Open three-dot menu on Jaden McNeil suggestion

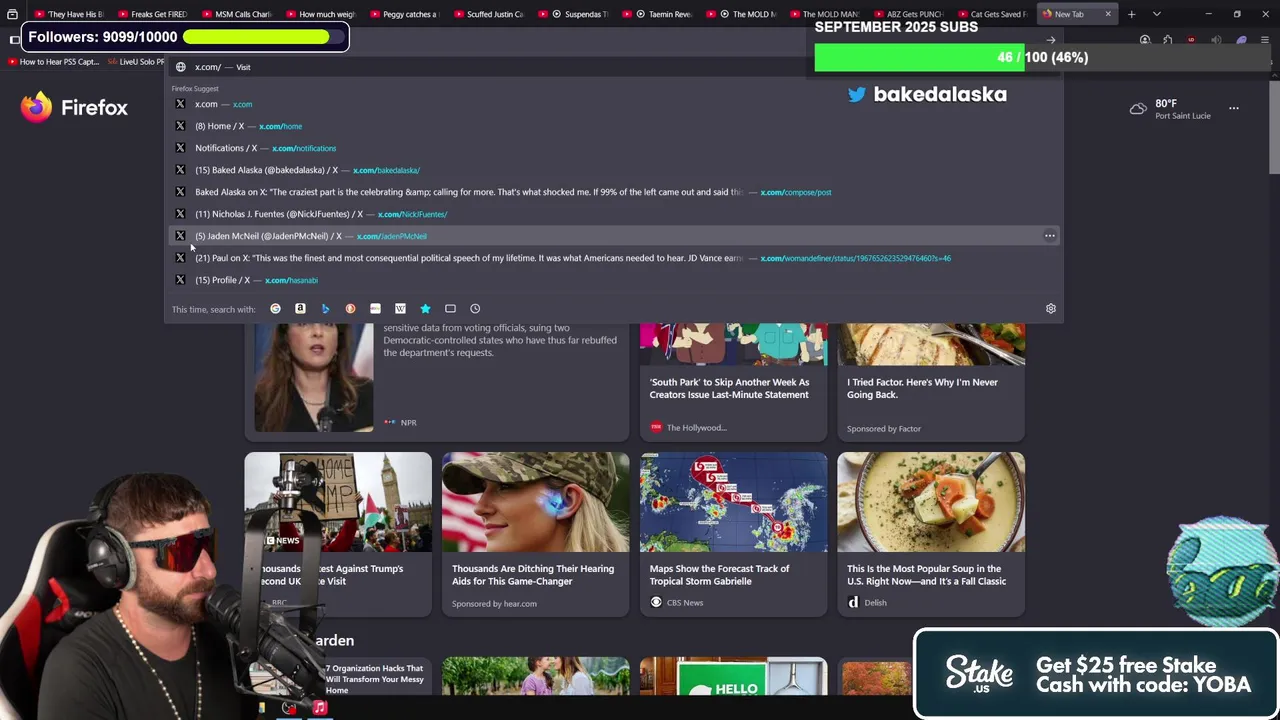pyautogui.click(x=1050, y=236)
